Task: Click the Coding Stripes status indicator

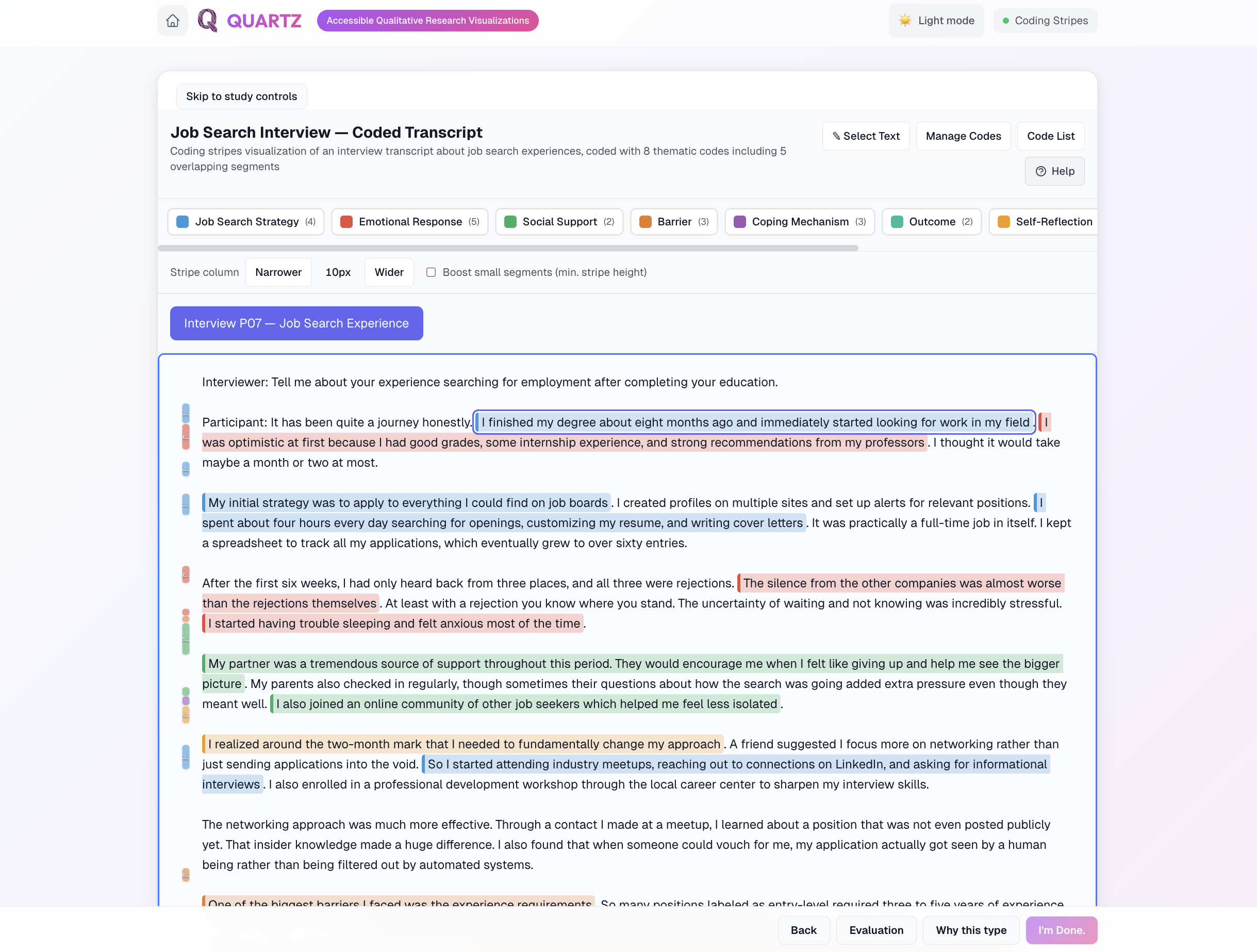Action: point(1045,21)
